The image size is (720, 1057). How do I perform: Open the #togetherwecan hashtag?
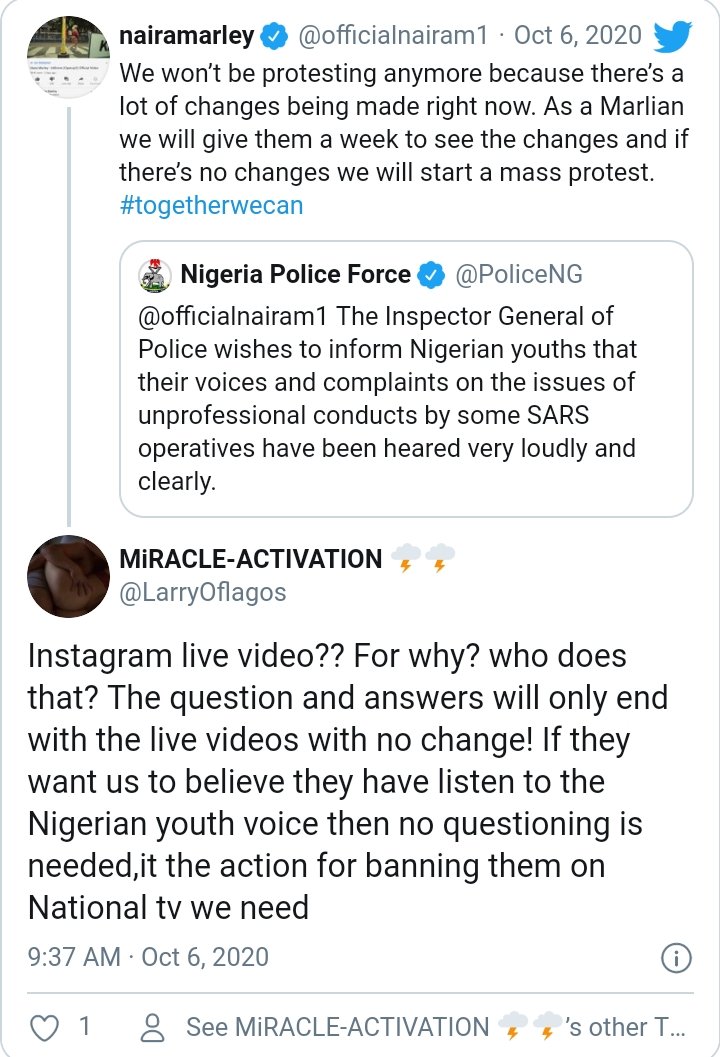click(x=210, y=206)
